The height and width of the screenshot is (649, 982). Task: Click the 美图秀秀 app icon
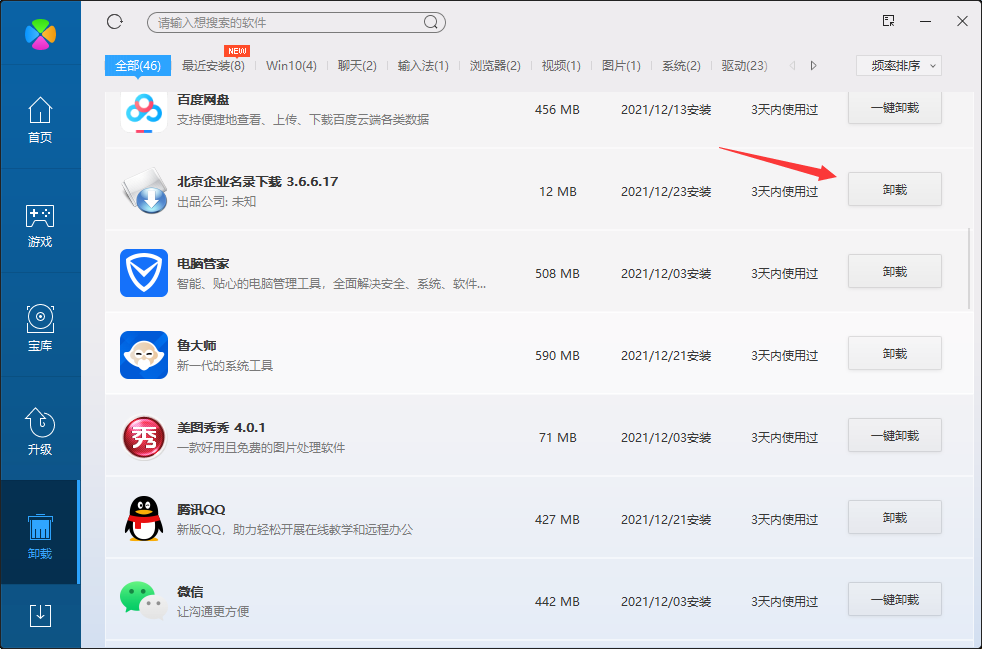(144, 437)
